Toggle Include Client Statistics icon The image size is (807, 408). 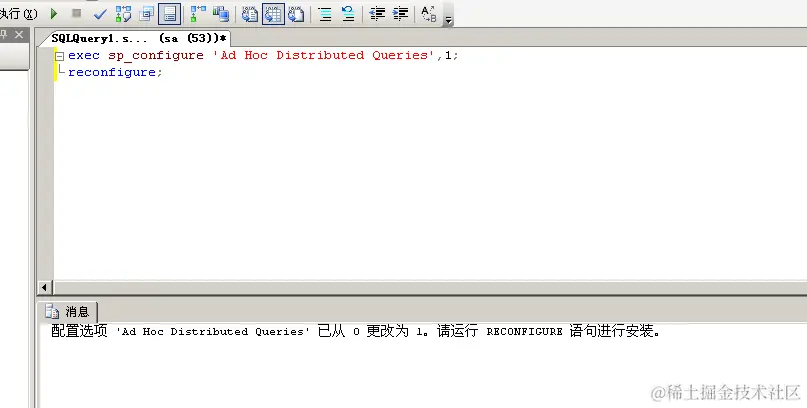point(221,14)
